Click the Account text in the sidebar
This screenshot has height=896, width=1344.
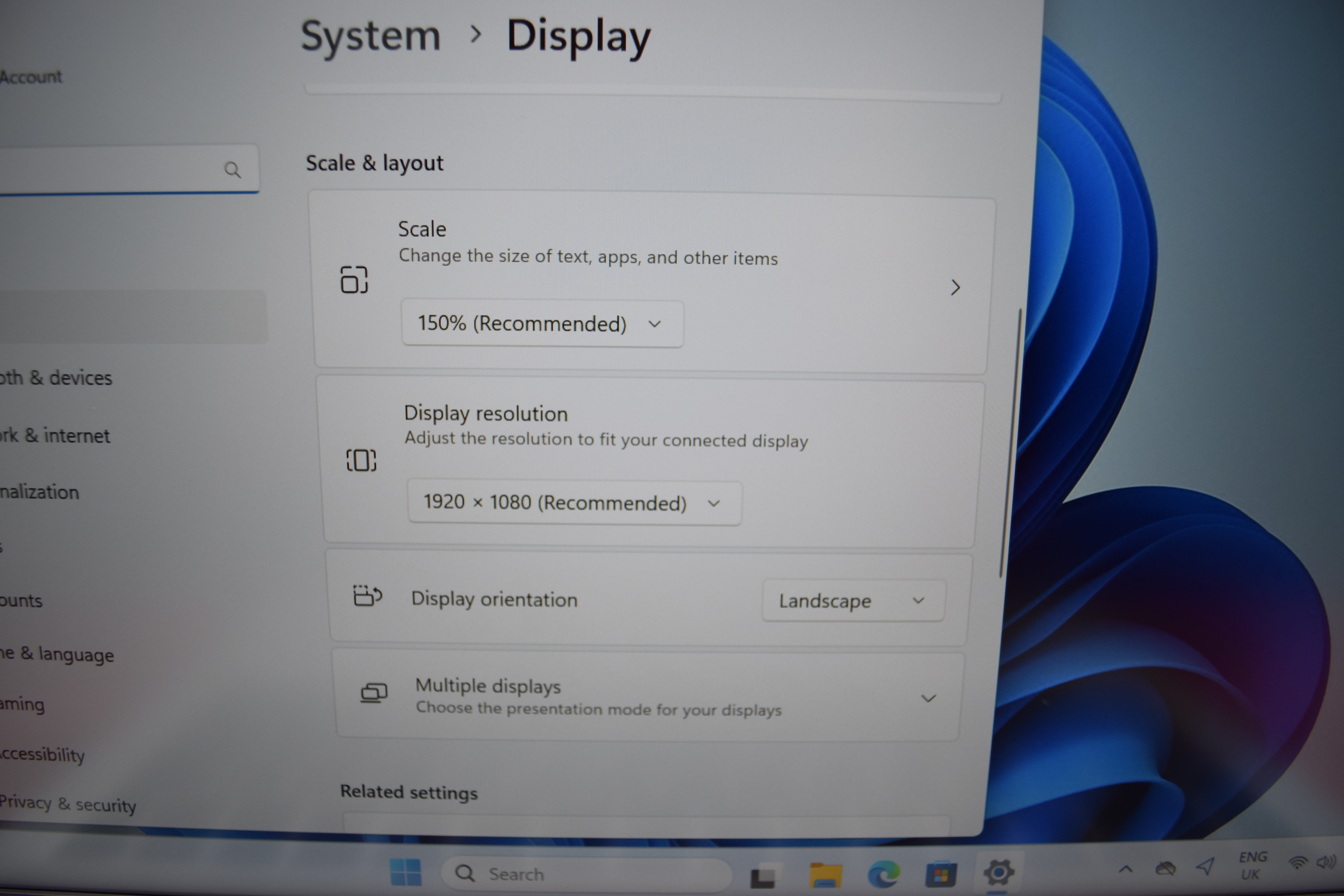(x=31, y=77)
